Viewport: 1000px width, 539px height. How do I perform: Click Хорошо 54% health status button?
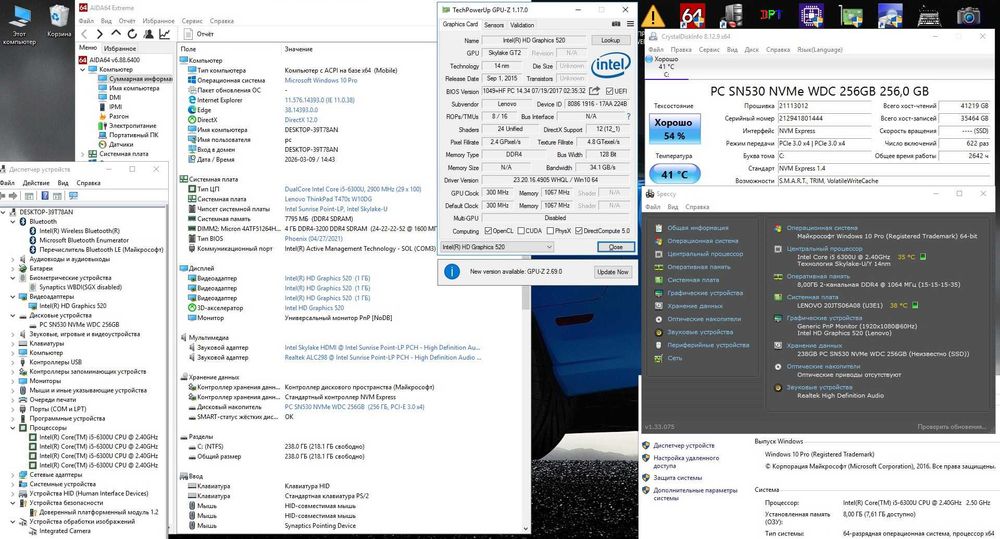click(674, 129)
